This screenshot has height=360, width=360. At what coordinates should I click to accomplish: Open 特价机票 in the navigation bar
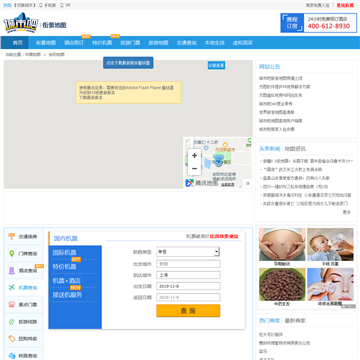pyautogui.click(x=102, y=43)
